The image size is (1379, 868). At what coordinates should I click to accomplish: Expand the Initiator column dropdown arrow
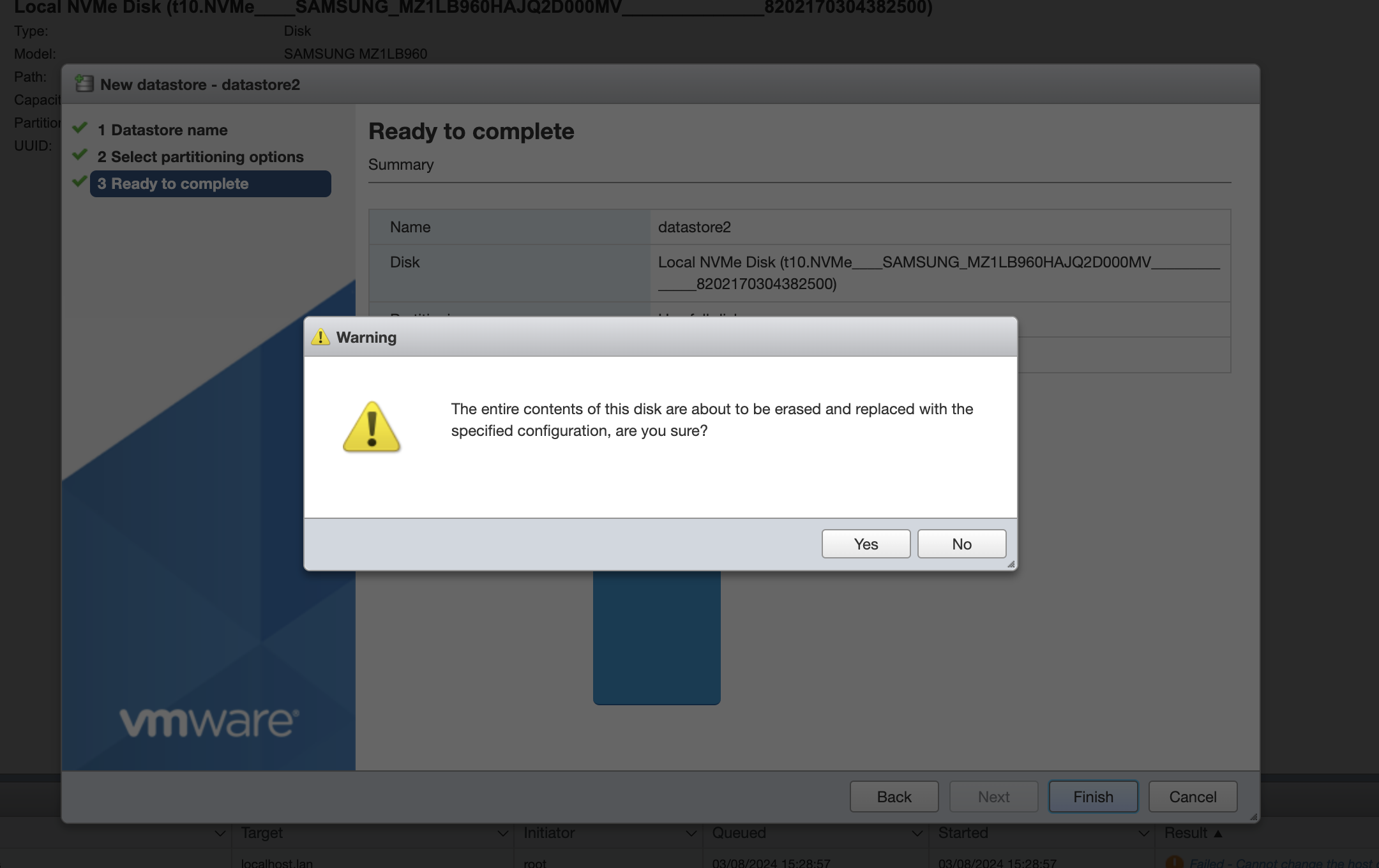click(x=691, y=833)
